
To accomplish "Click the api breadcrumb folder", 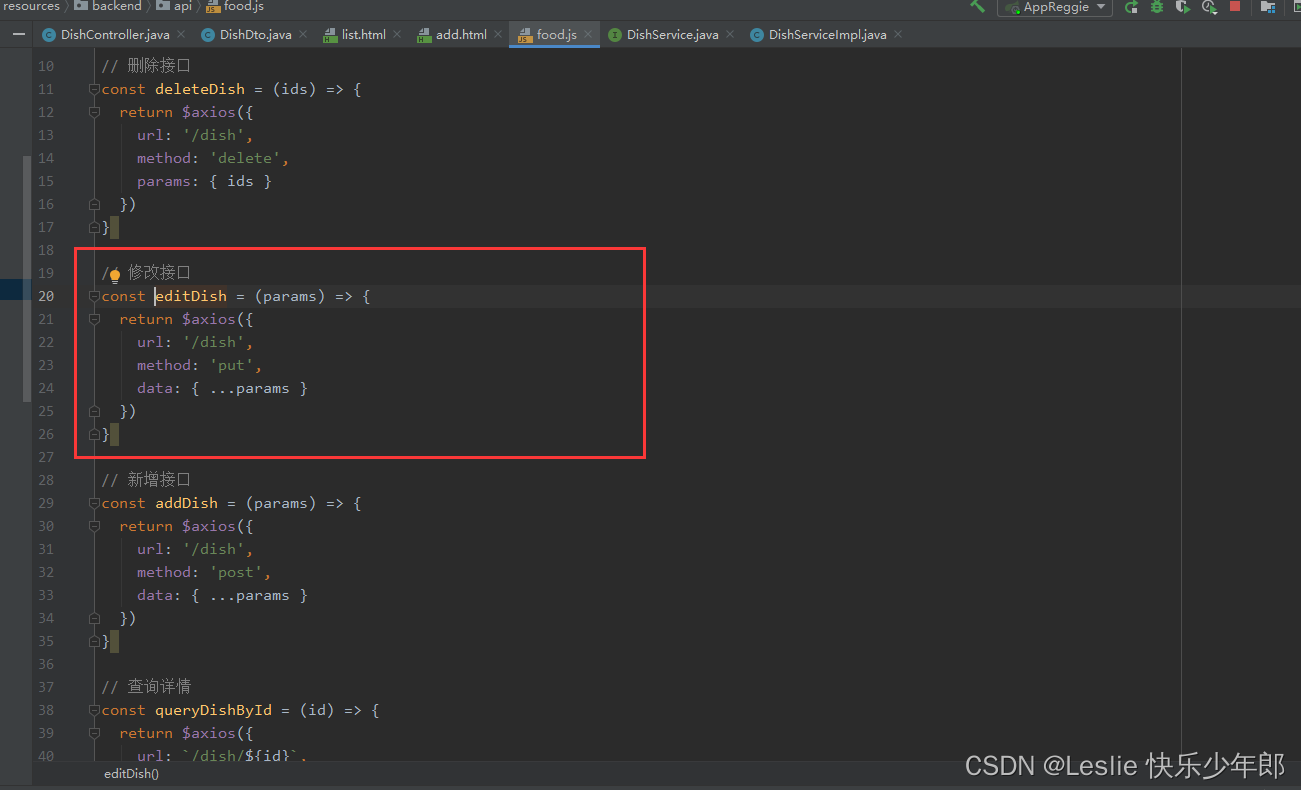I will [x=174, y=6].
